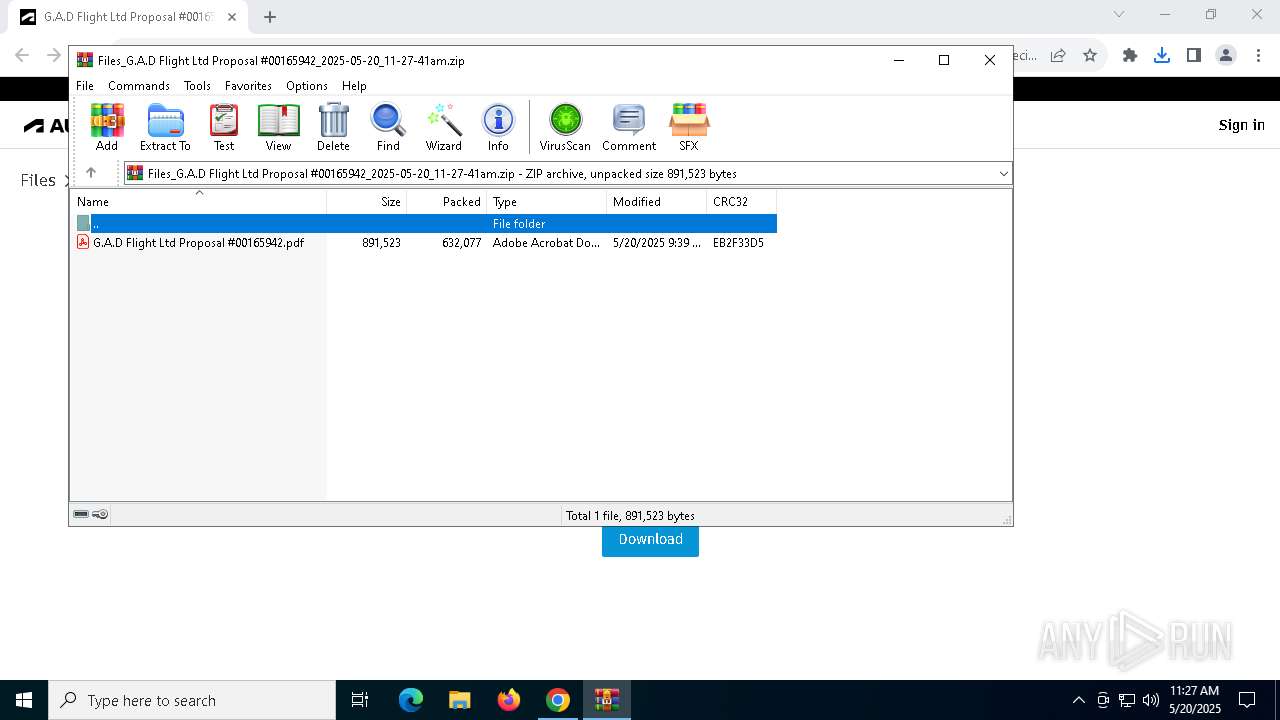
Task: Click the PDF file icon in list
Action: 83,242
